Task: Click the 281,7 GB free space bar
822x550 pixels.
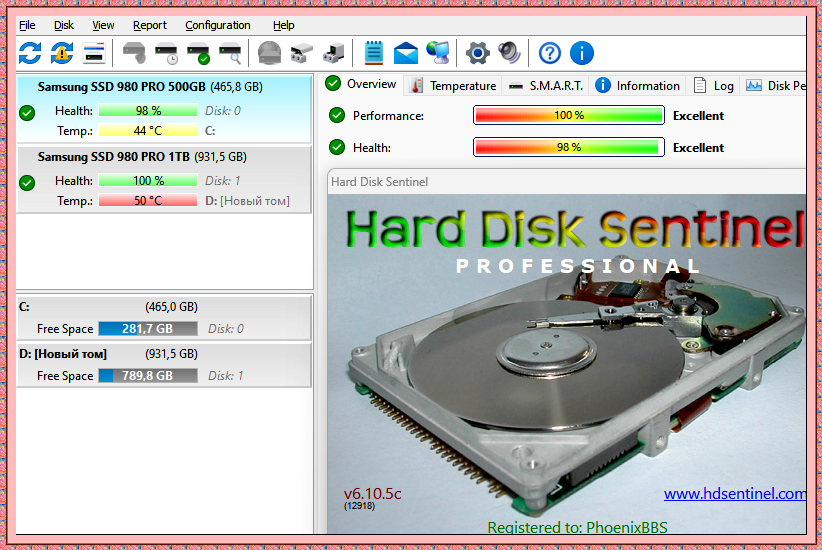Action: pos(148,329)
